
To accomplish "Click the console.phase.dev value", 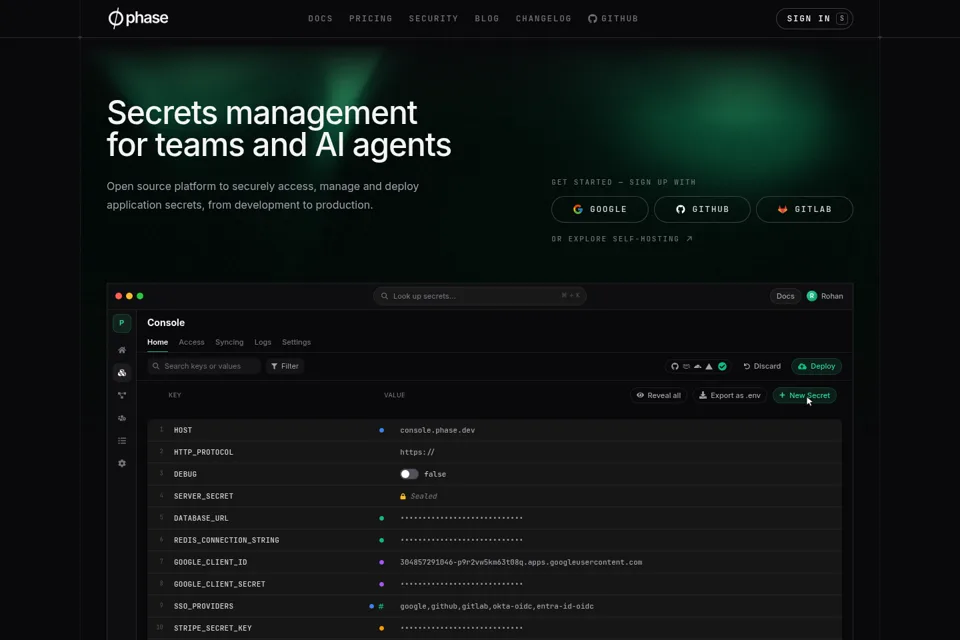I will (437, 430).
